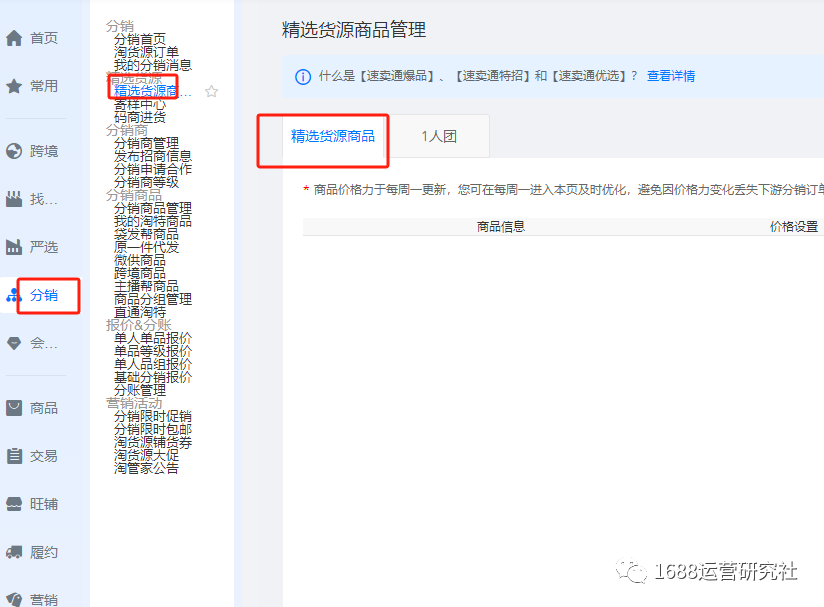824x607 pixels.
Task: Select 精选货源商… submenu item
Action: 153,91
